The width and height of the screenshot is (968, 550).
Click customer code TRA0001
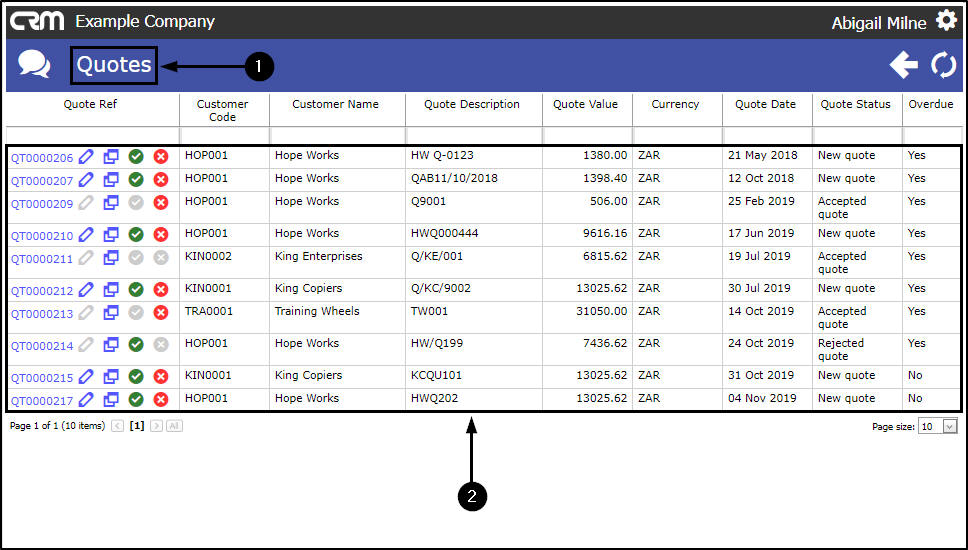coord(209,311)
